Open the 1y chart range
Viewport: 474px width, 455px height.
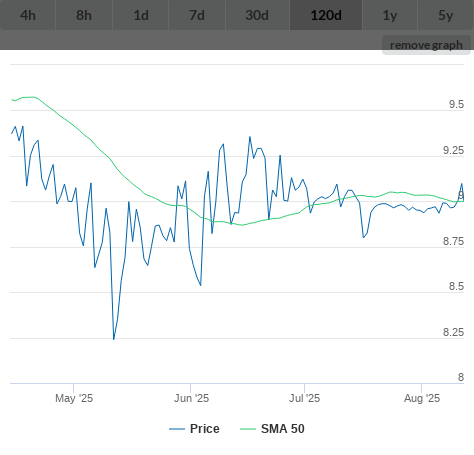pyautogui.click(x=390, y=15)
